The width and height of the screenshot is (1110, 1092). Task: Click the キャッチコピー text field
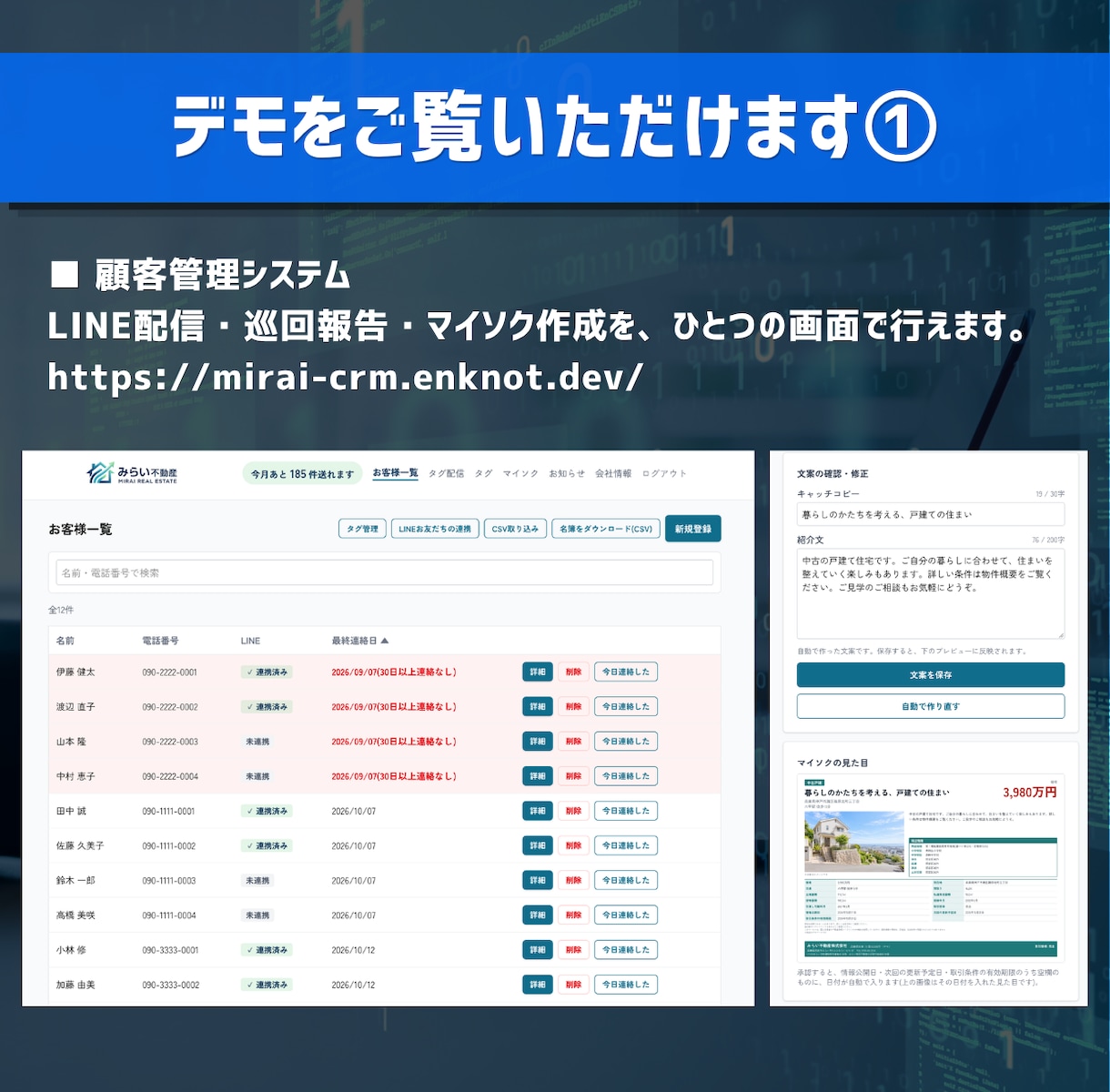point(931,514)
